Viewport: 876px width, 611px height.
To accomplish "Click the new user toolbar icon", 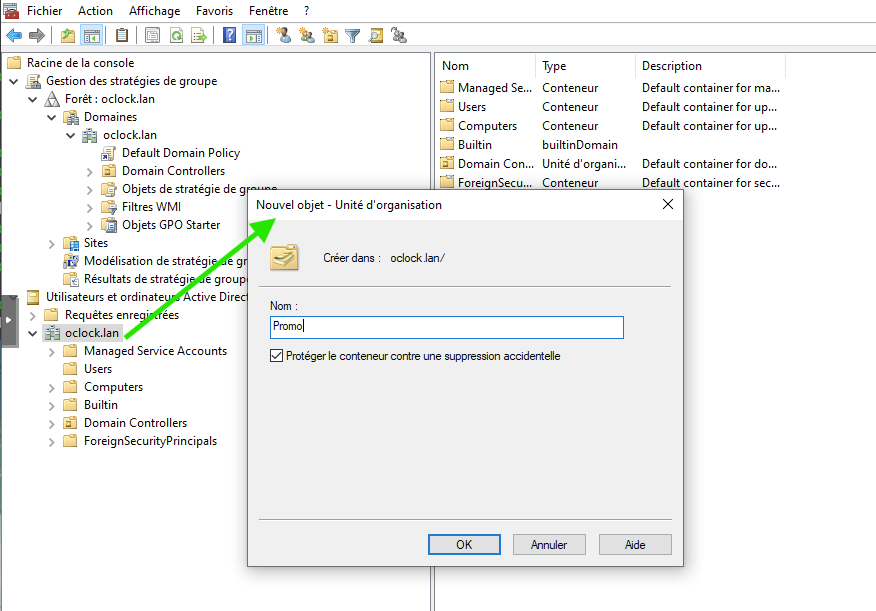I will (283, 36).
